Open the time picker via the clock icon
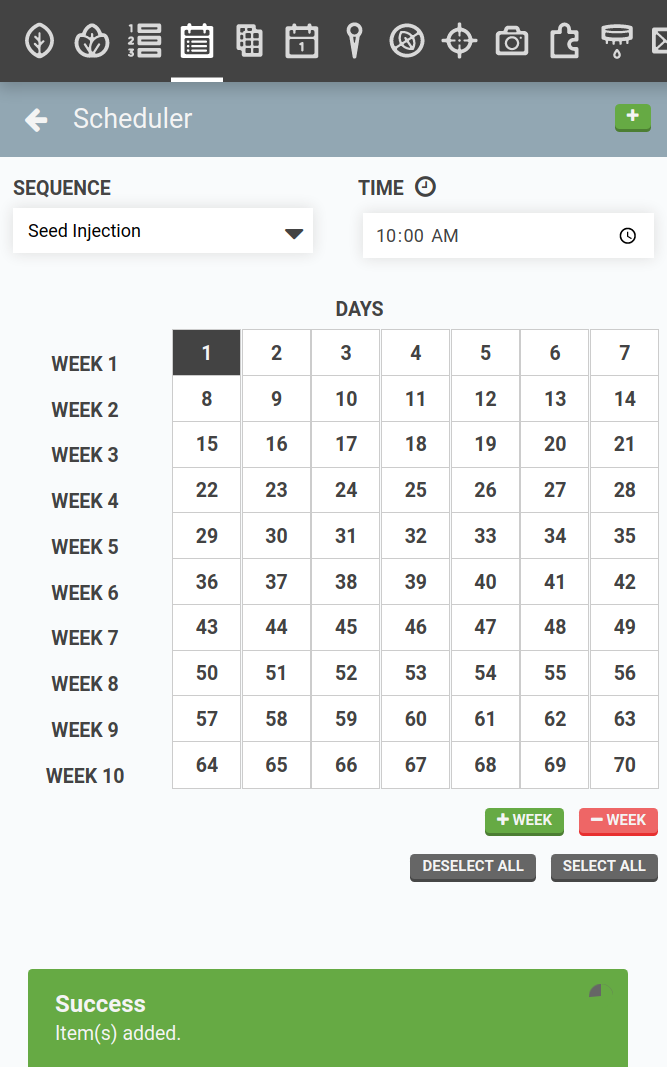 627,235
